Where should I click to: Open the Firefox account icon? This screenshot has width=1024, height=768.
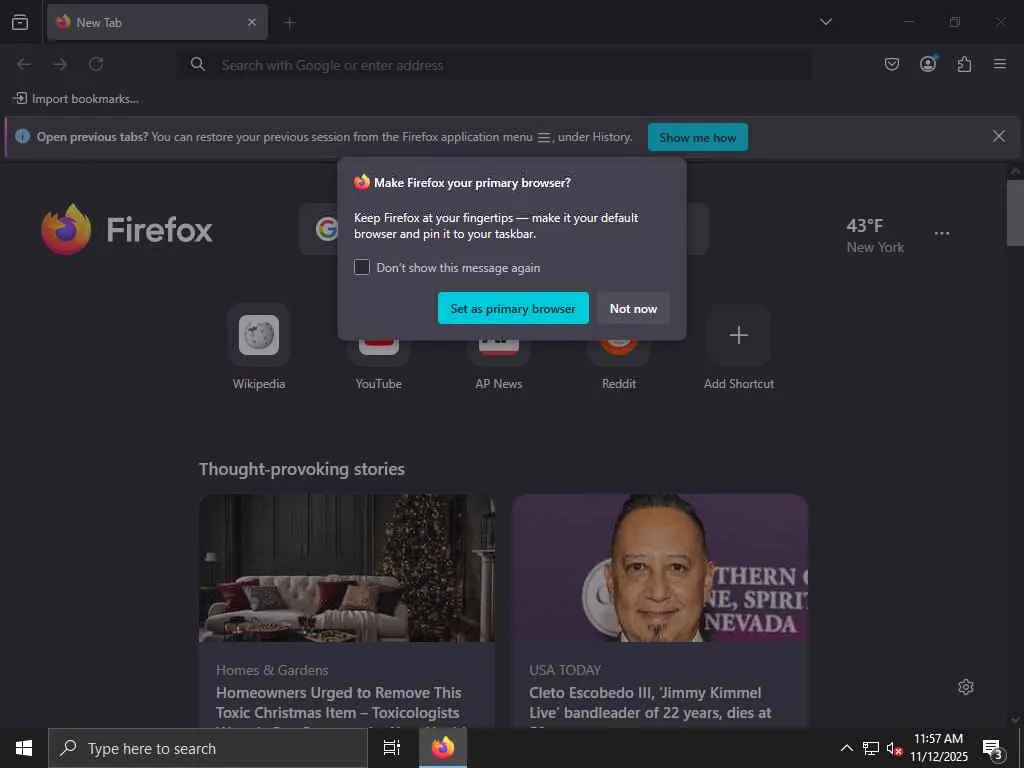tap(928, 63)
